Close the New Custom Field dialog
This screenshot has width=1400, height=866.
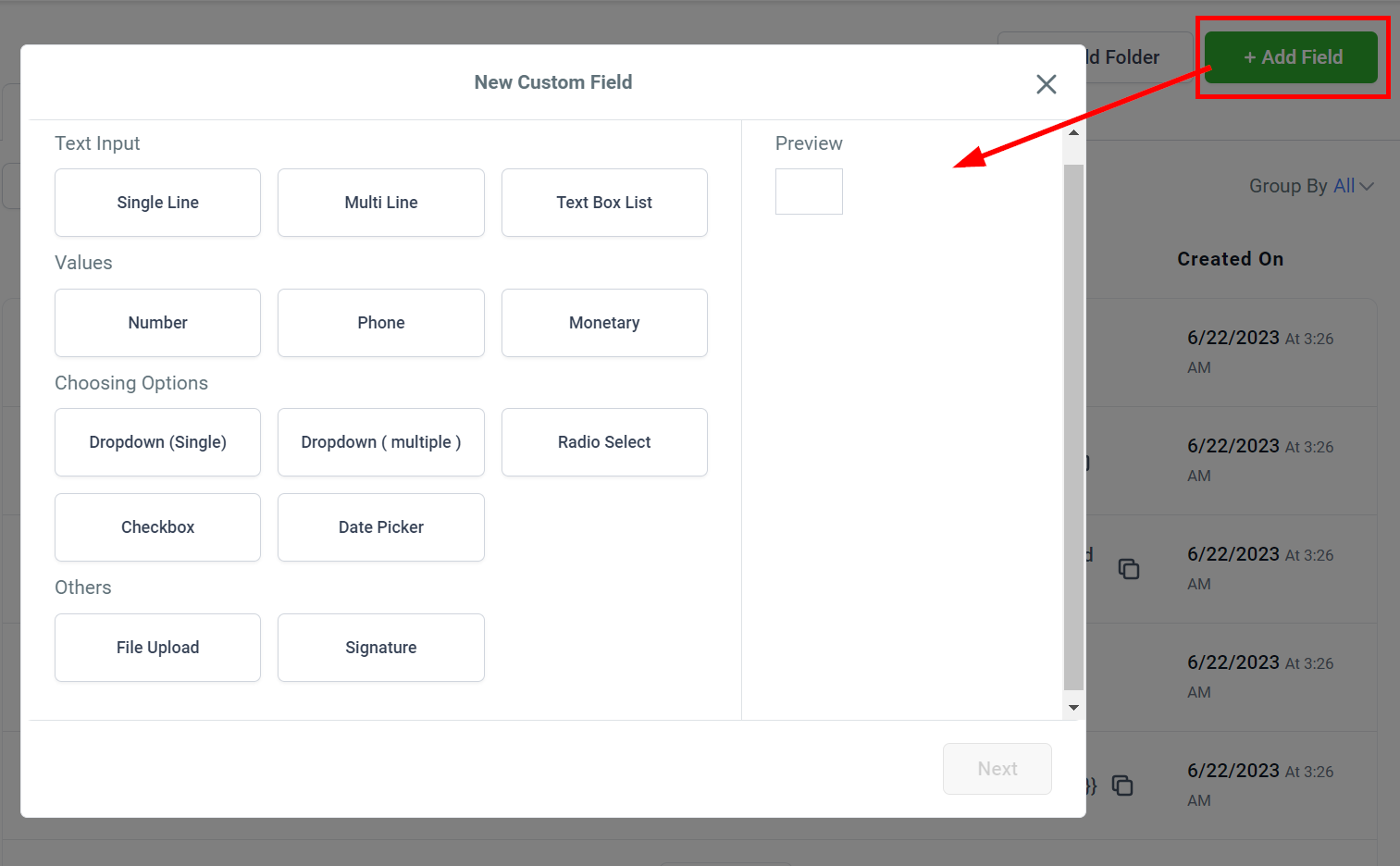[x=1047, y=84]
